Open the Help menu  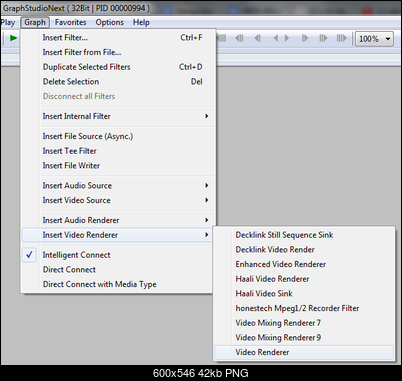pyautogui.click(x=141, y=22)
